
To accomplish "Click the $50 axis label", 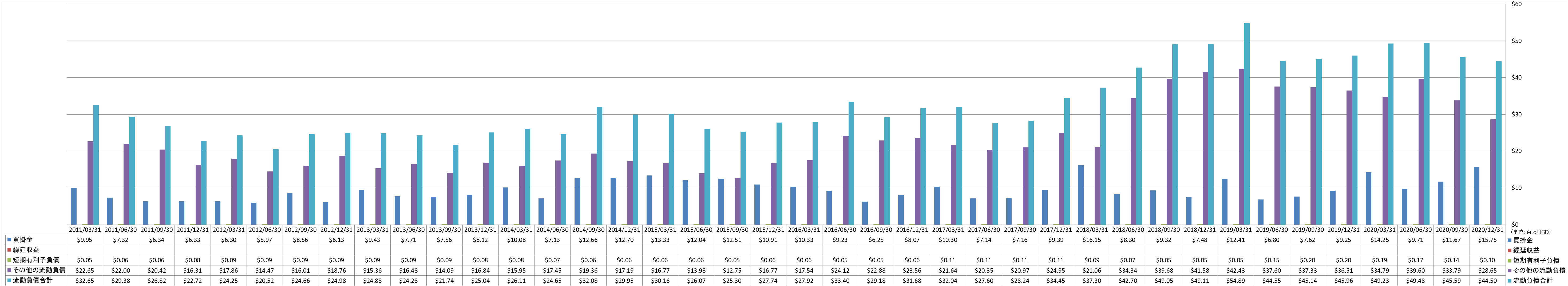I will (1516, 41).
